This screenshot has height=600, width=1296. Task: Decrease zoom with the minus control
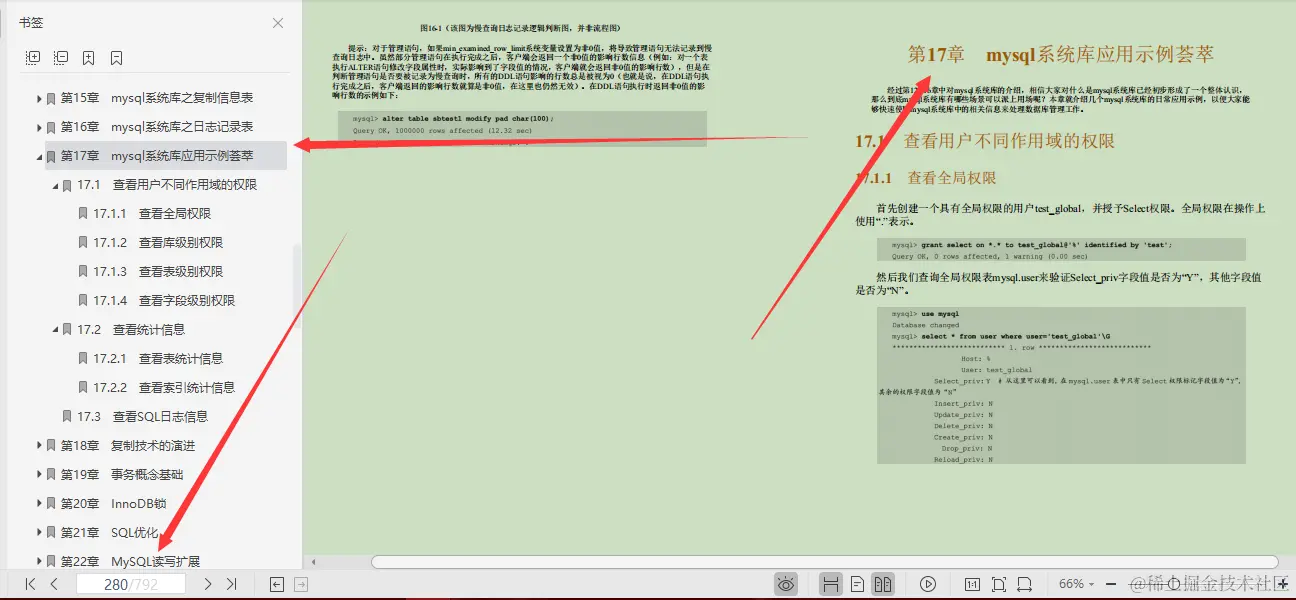[1110, 583]
